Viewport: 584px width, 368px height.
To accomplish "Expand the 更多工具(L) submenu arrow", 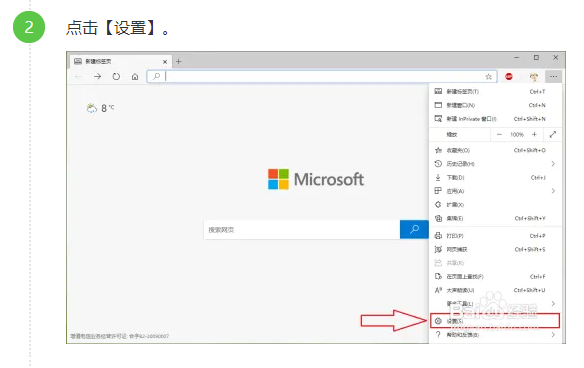I will pos(553,303).
